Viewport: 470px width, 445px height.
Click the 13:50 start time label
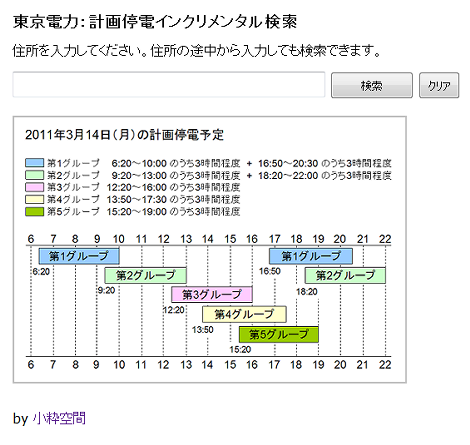[203, 330]
